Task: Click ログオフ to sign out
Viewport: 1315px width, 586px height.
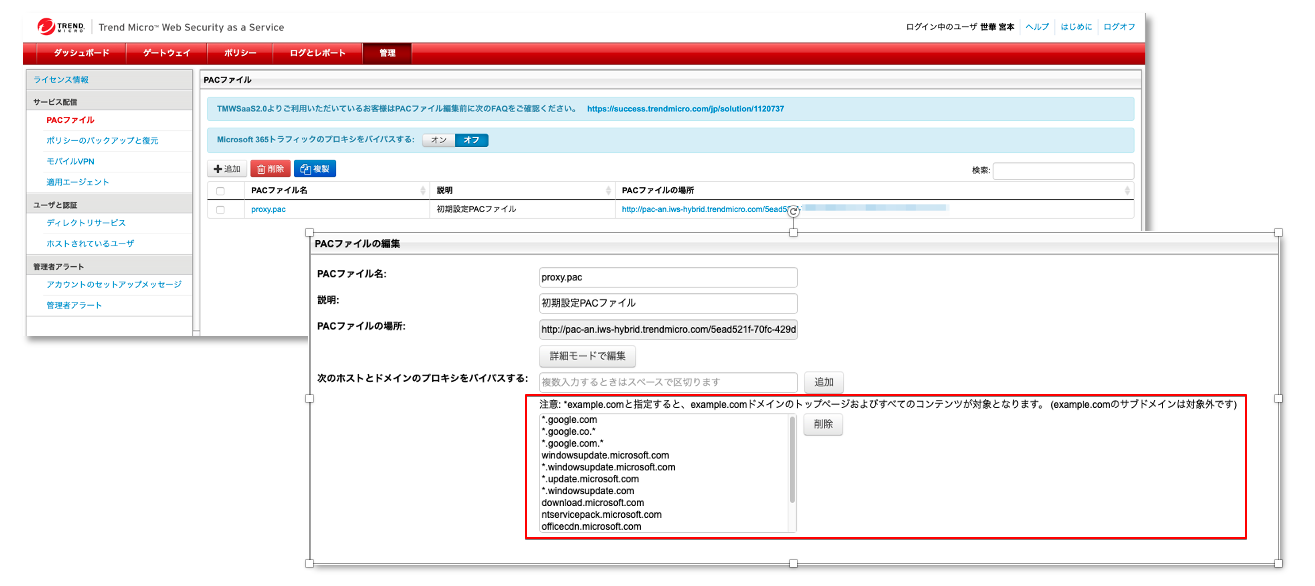Action: click(x=1119, y=27)
